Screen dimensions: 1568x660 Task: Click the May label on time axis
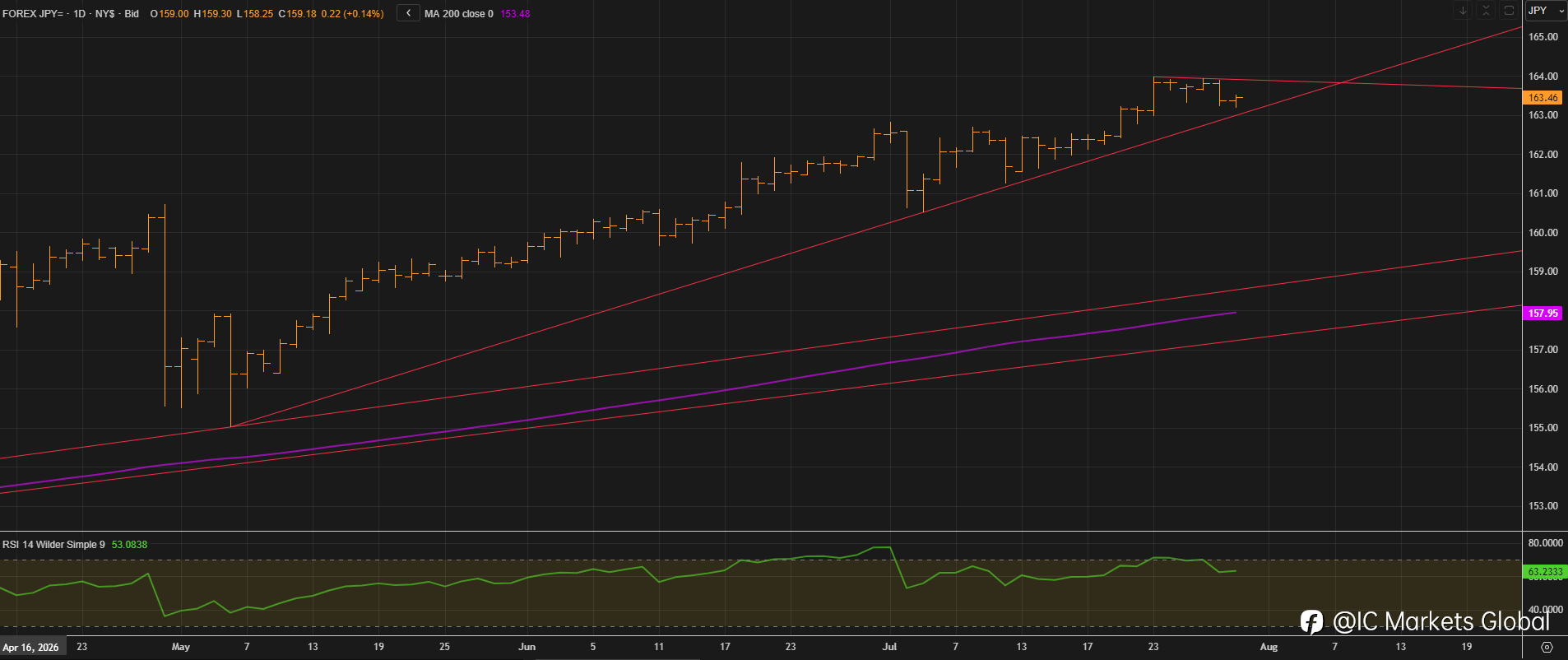(x=181, y=647)
